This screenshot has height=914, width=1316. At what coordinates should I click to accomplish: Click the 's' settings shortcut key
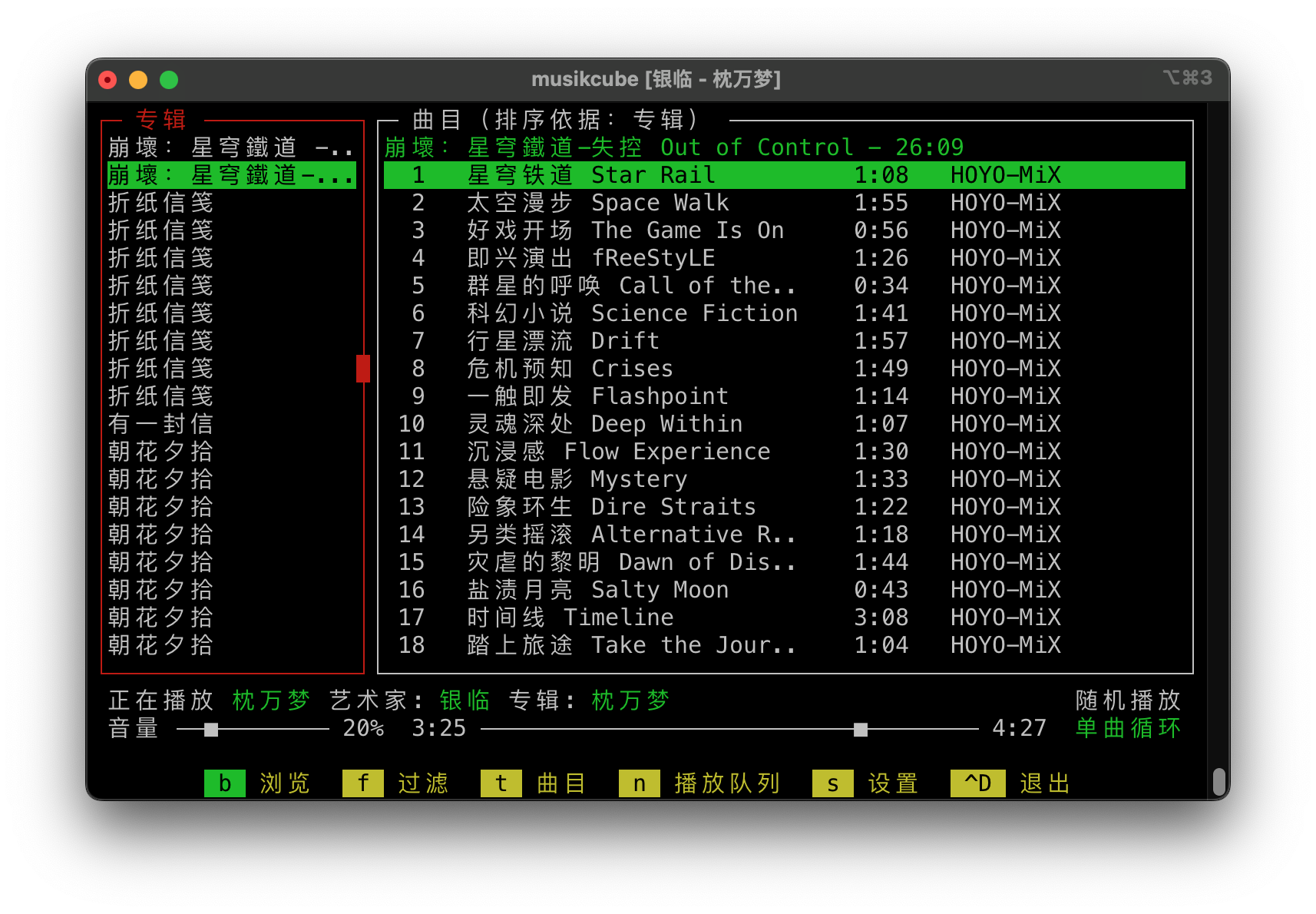pyautogui.click(x=832, y=783)
